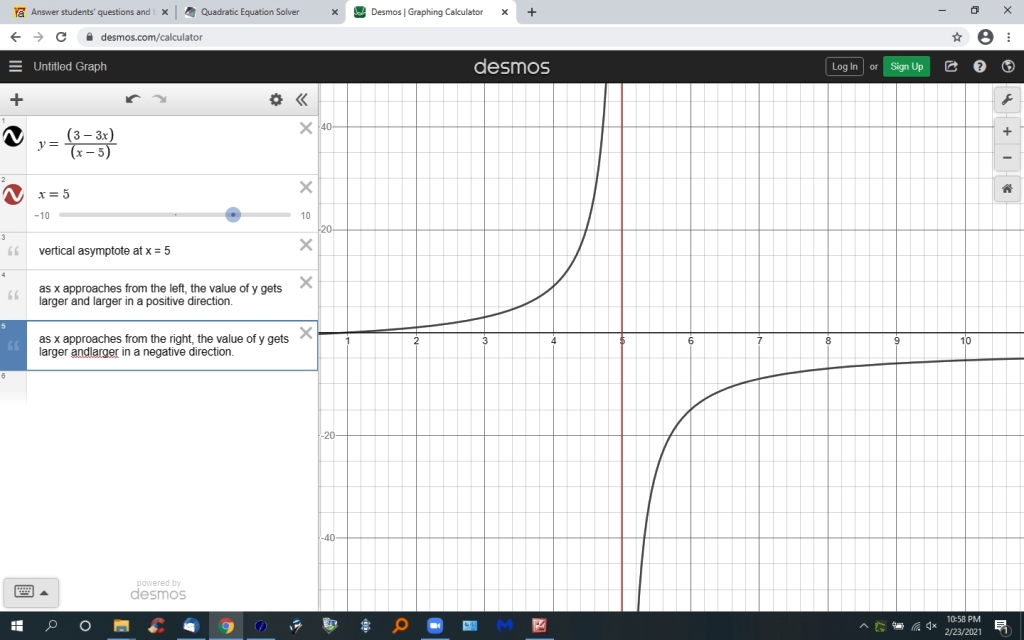Collapse the expression list panel
Viewport: 1024px width, 640px height.
pos(301,99)
